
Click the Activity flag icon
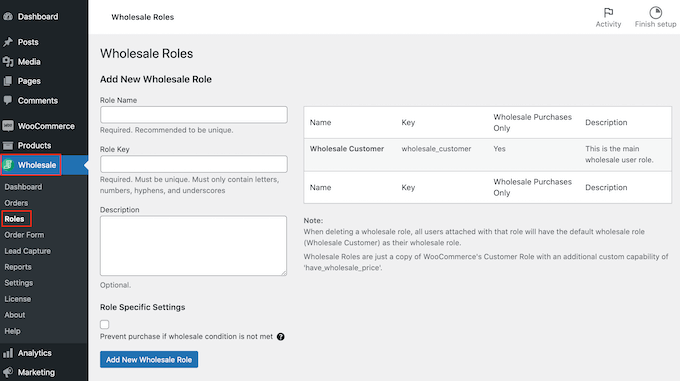(608, 12)
